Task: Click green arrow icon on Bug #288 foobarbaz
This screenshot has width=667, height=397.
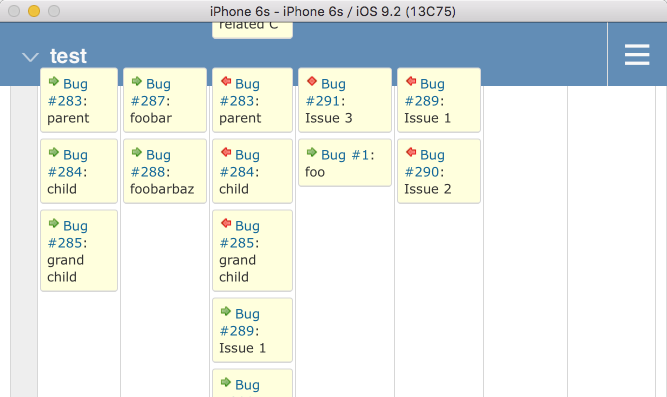Action: [x=137, y=152]
